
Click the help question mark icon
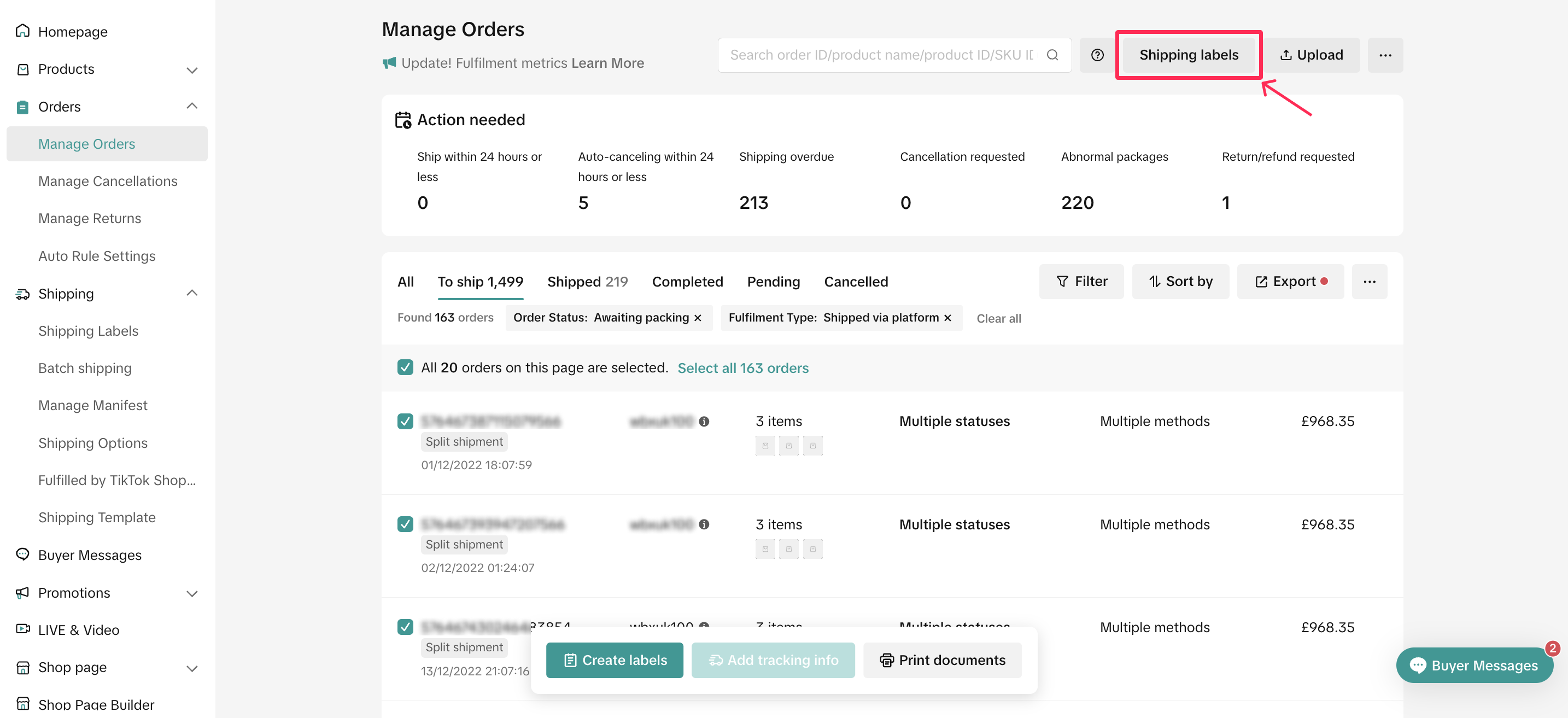(x=1097, y=55)
